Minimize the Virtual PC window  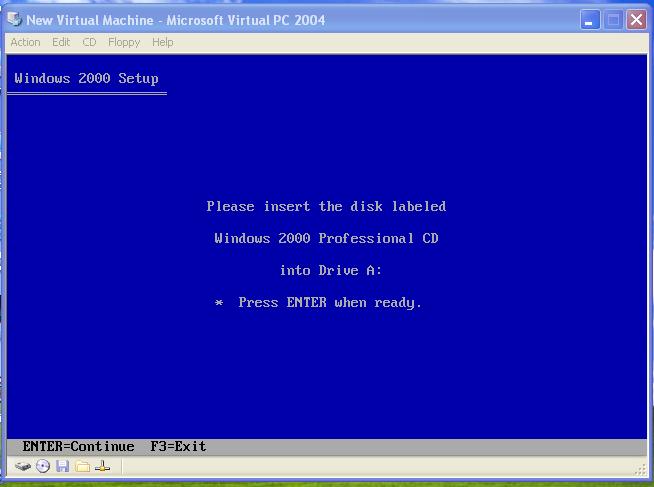[x=590, y=20]
